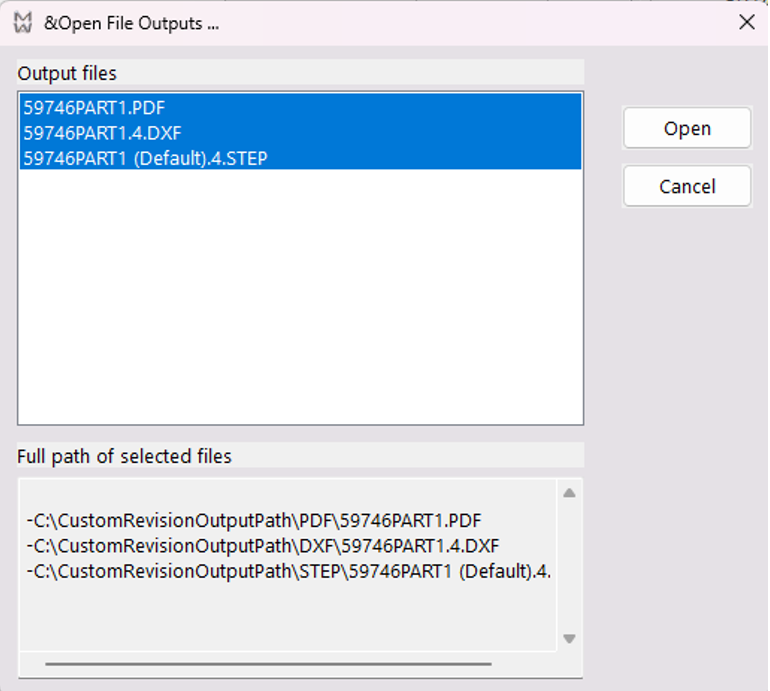Viewport: 770px width, 691px height.
Task: Select the 59746PART1.4.DXF list entry
Action: (301, 133)
